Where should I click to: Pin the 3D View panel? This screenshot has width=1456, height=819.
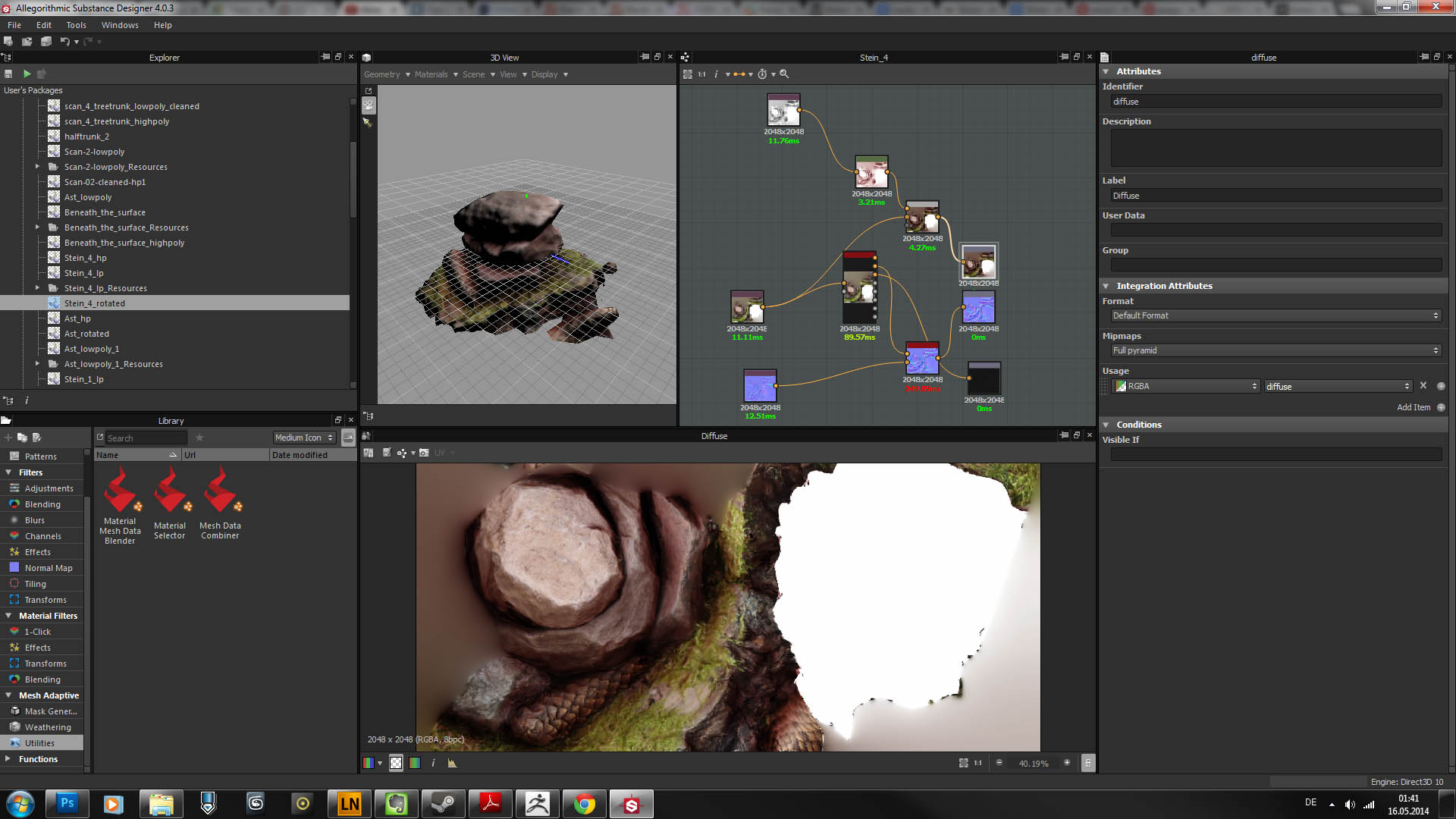coord(645,57)
